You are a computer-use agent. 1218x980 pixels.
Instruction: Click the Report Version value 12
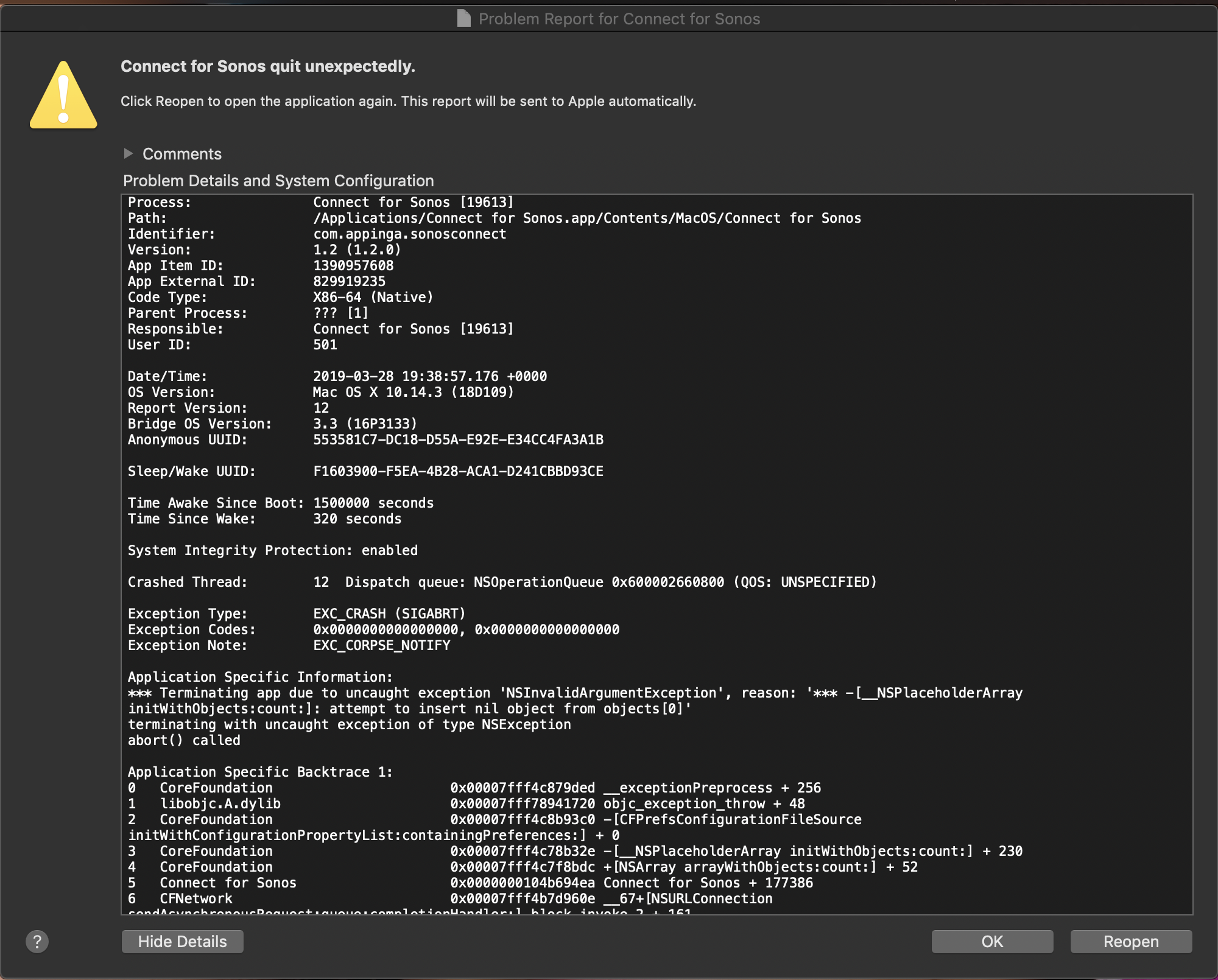(x=321, y=408)
